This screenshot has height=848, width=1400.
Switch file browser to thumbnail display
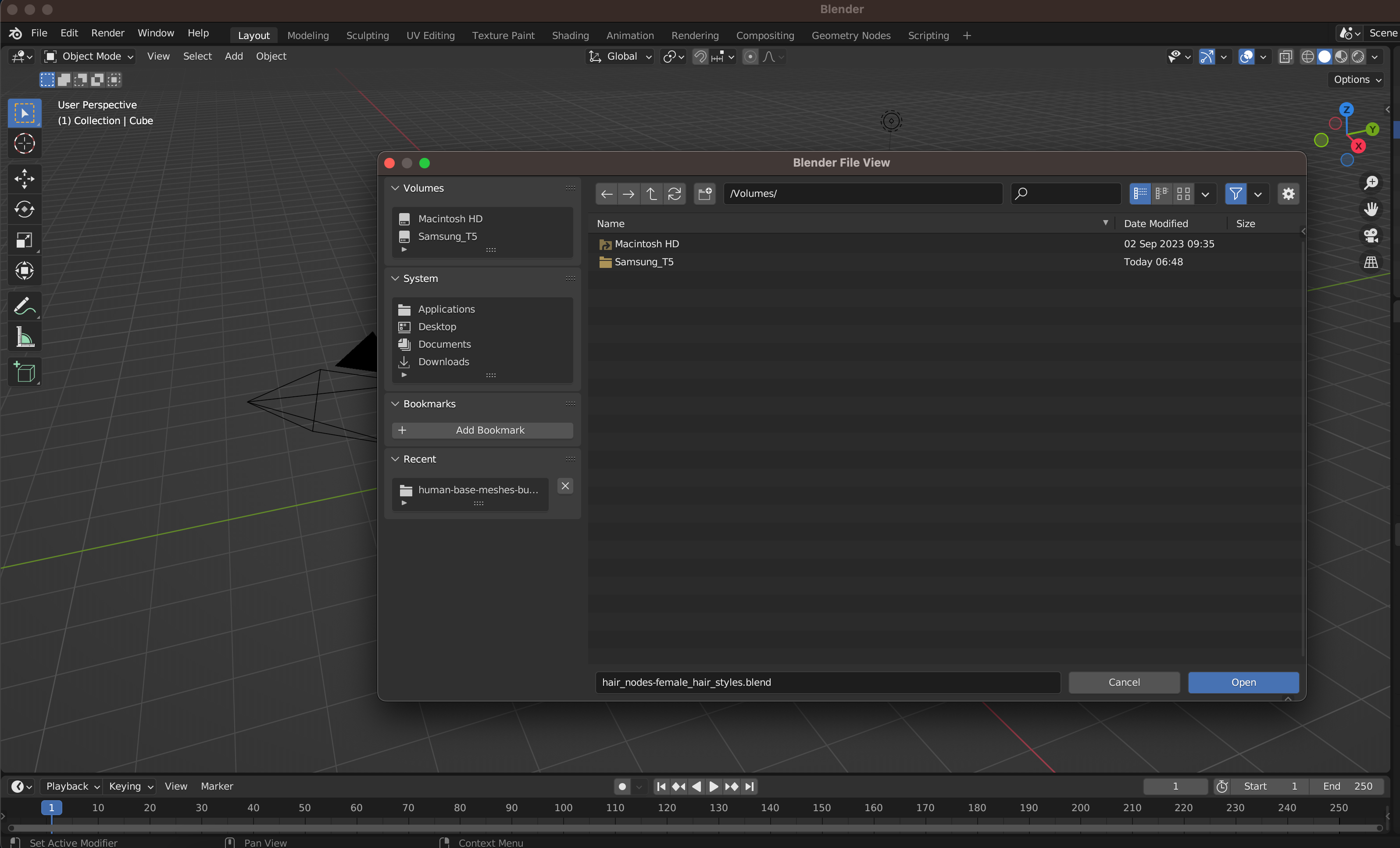coord(1183,194)
